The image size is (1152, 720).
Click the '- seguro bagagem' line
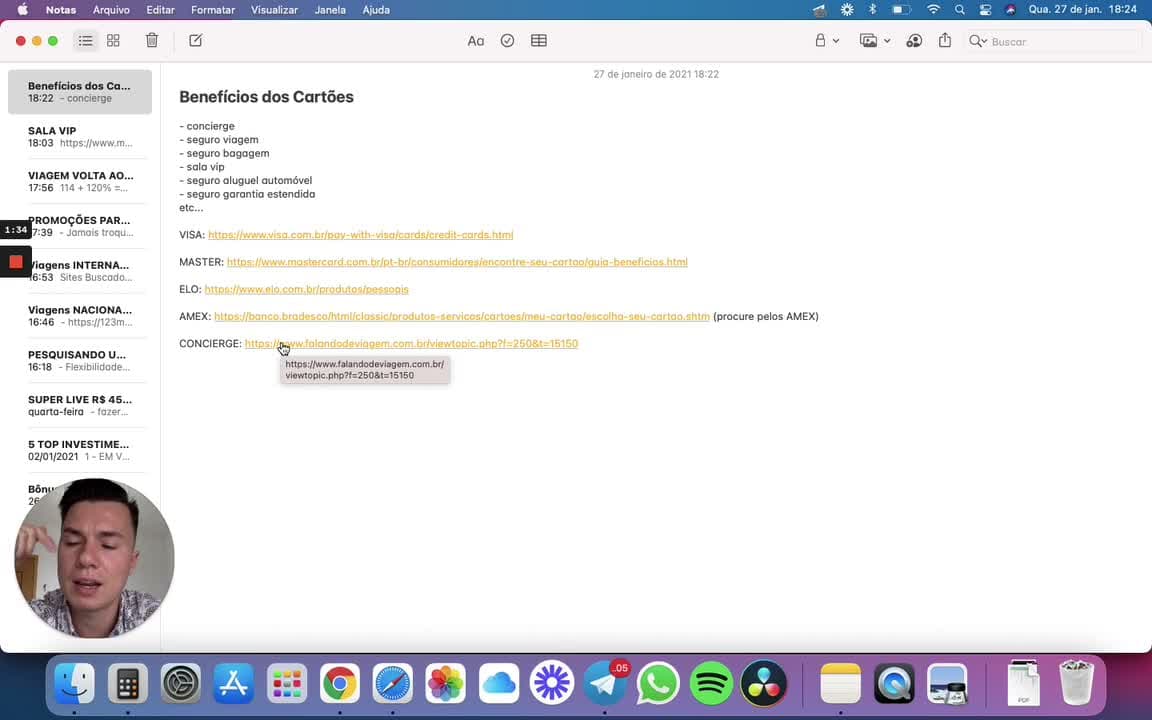[224, 154]
